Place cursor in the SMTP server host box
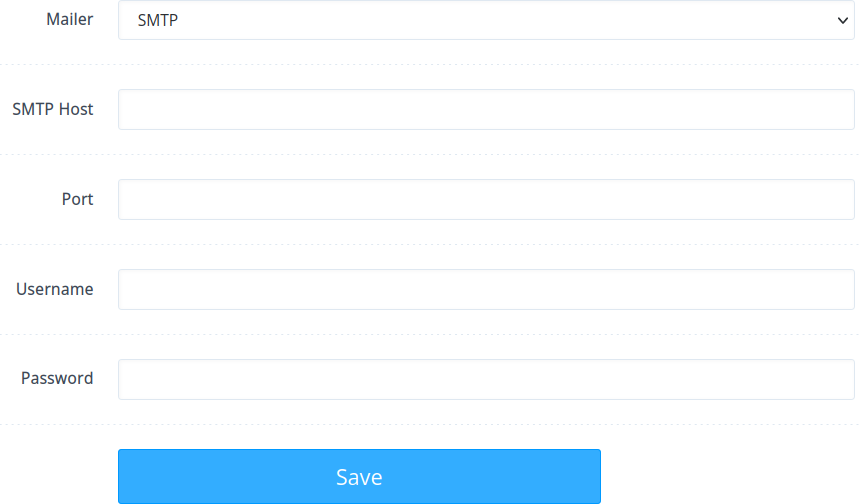Image resolution: width=859 pixels, height=504 pixels. (x=486, y=110)
